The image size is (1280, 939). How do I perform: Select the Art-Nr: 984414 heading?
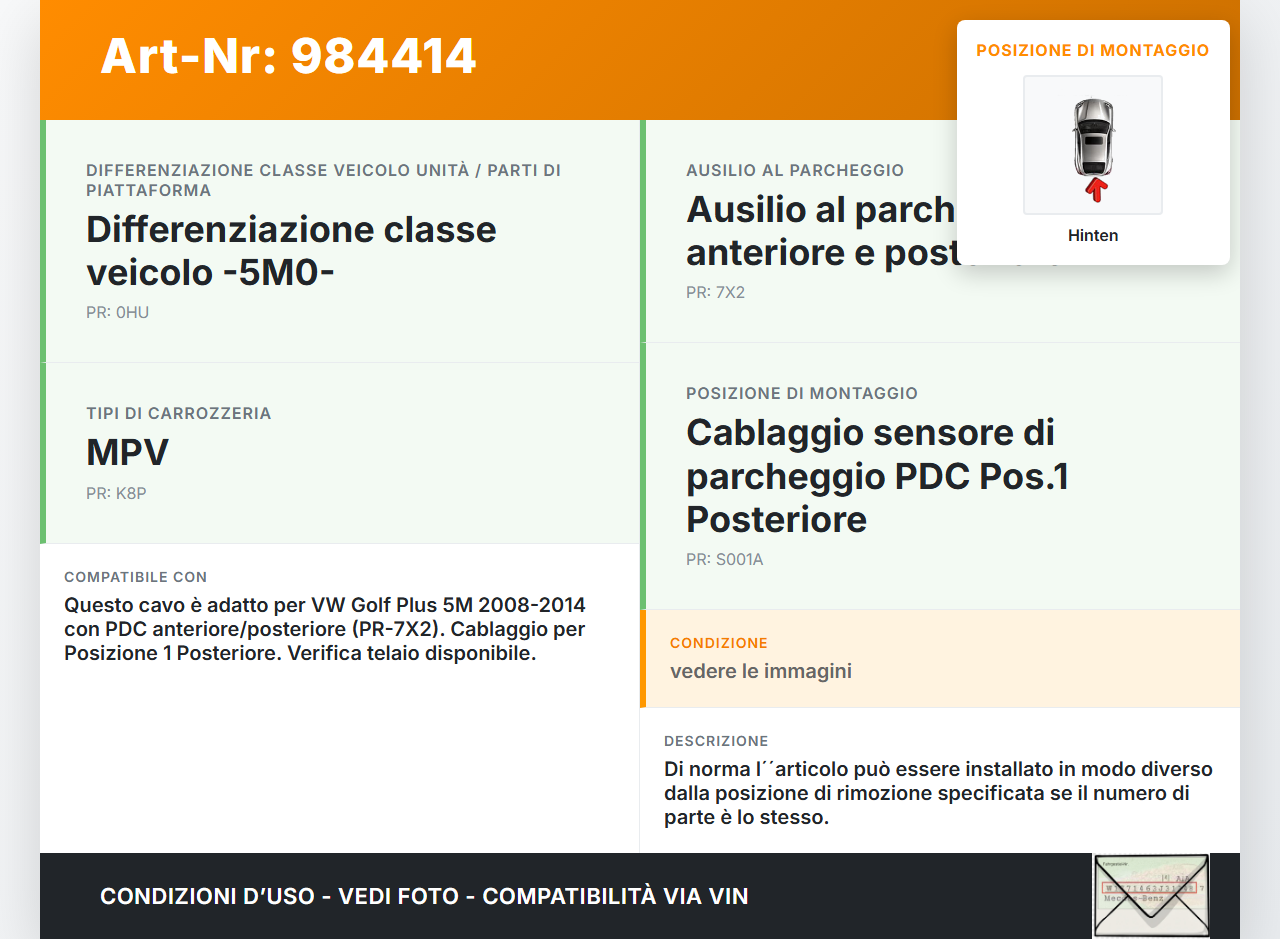pos(288,56)
